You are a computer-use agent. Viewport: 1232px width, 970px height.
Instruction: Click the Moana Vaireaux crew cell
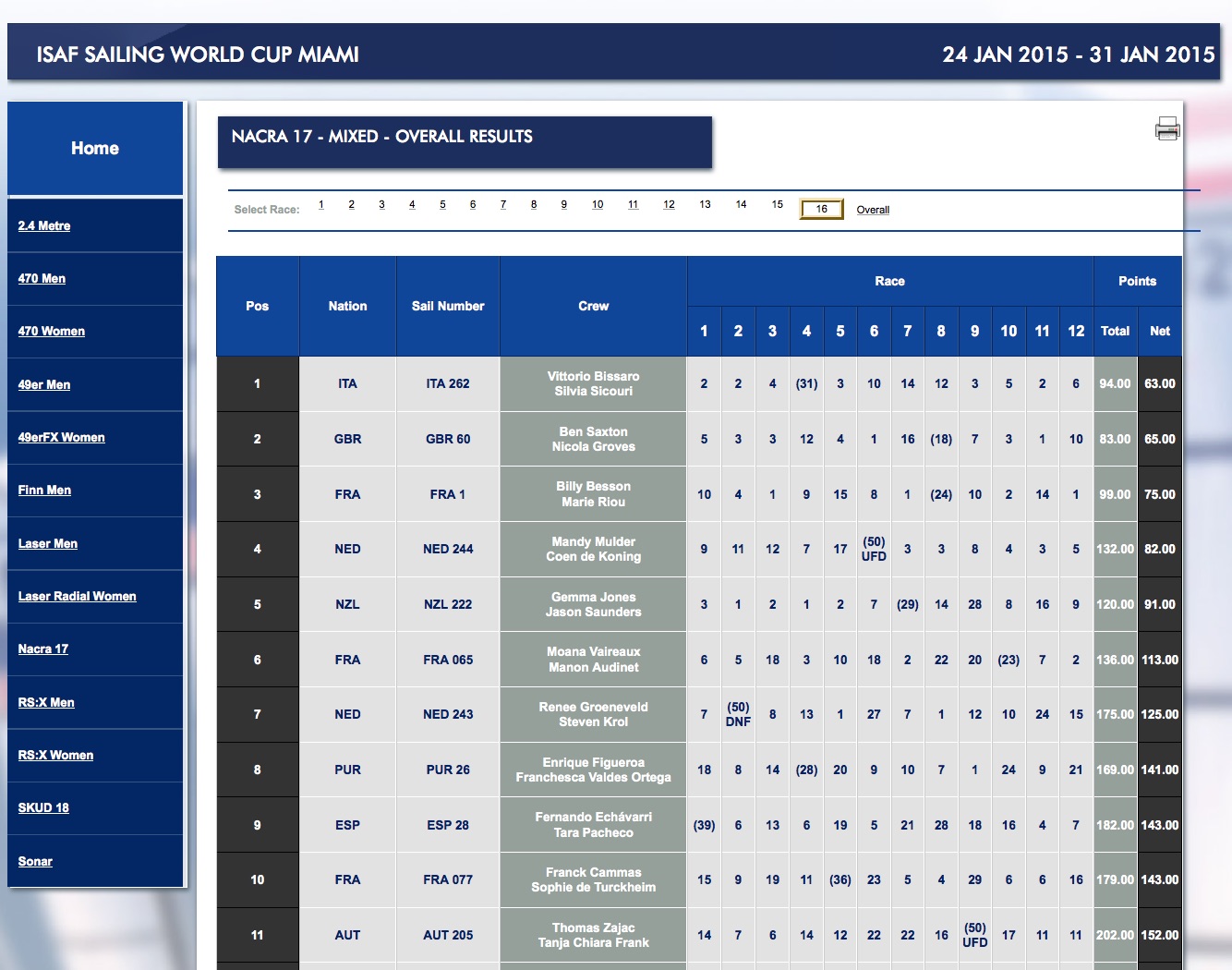pyautogui.click(x=594, y=660)
